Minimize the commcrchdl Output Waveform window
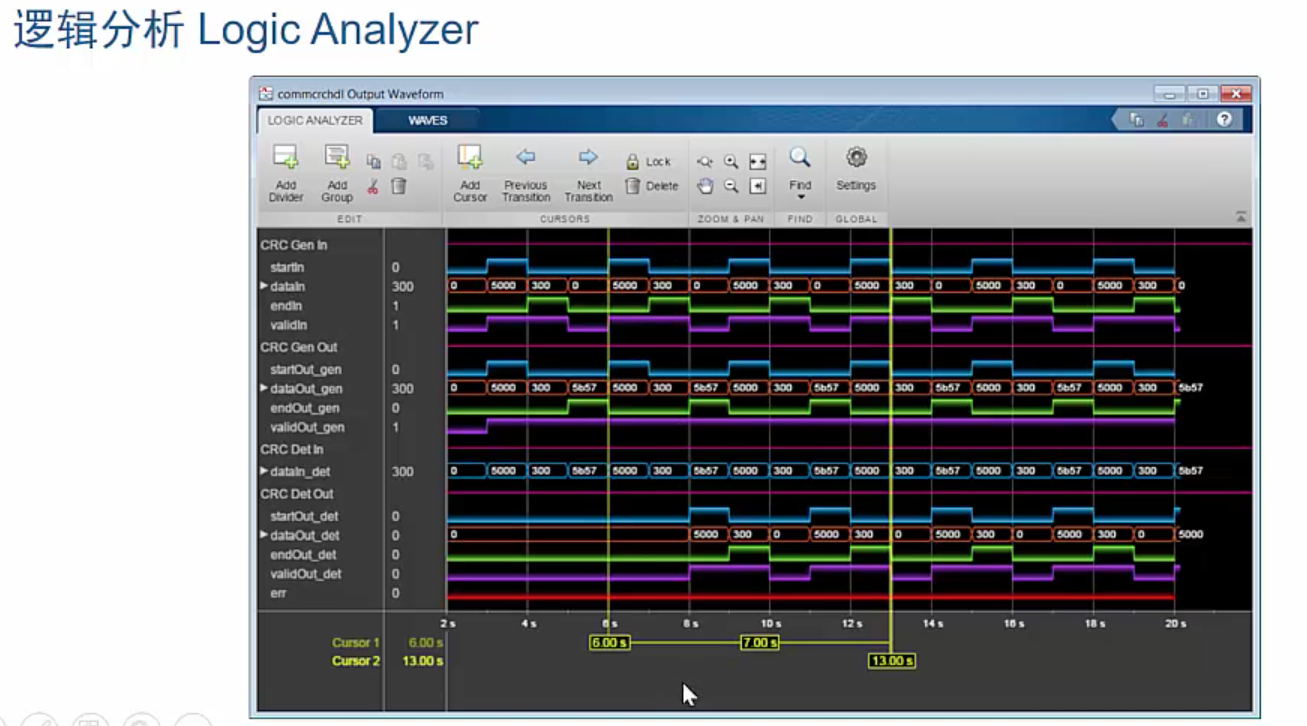The height and width of the screenshot is (726, 1307). point(1171,94)
